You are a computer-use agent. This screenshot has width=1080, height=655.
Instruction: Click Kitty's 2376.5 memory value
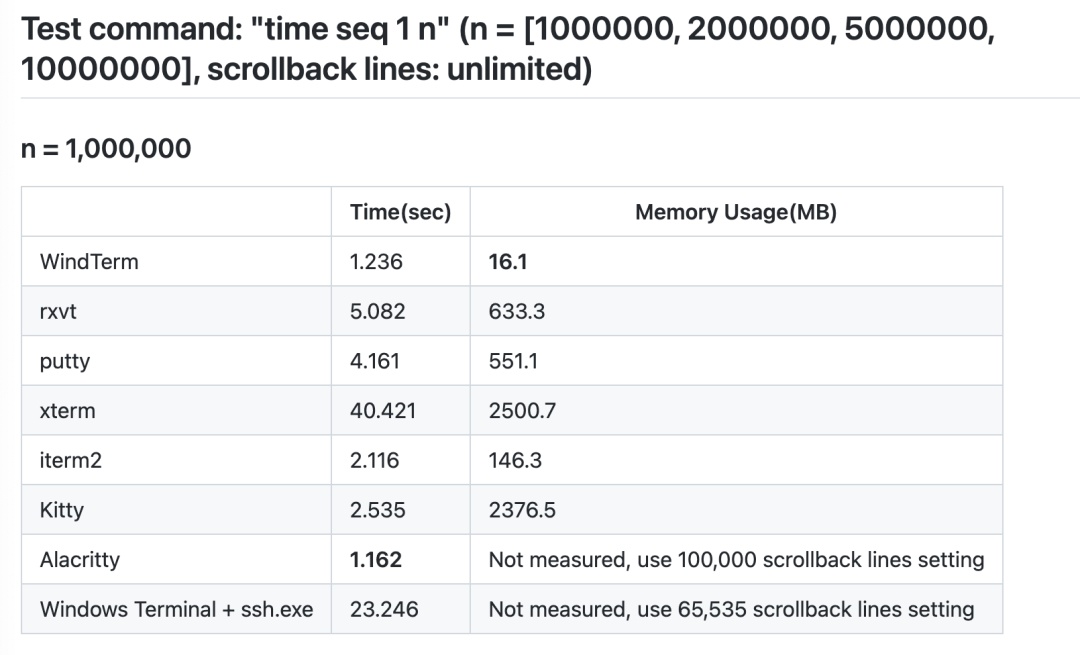click(522, 510)
